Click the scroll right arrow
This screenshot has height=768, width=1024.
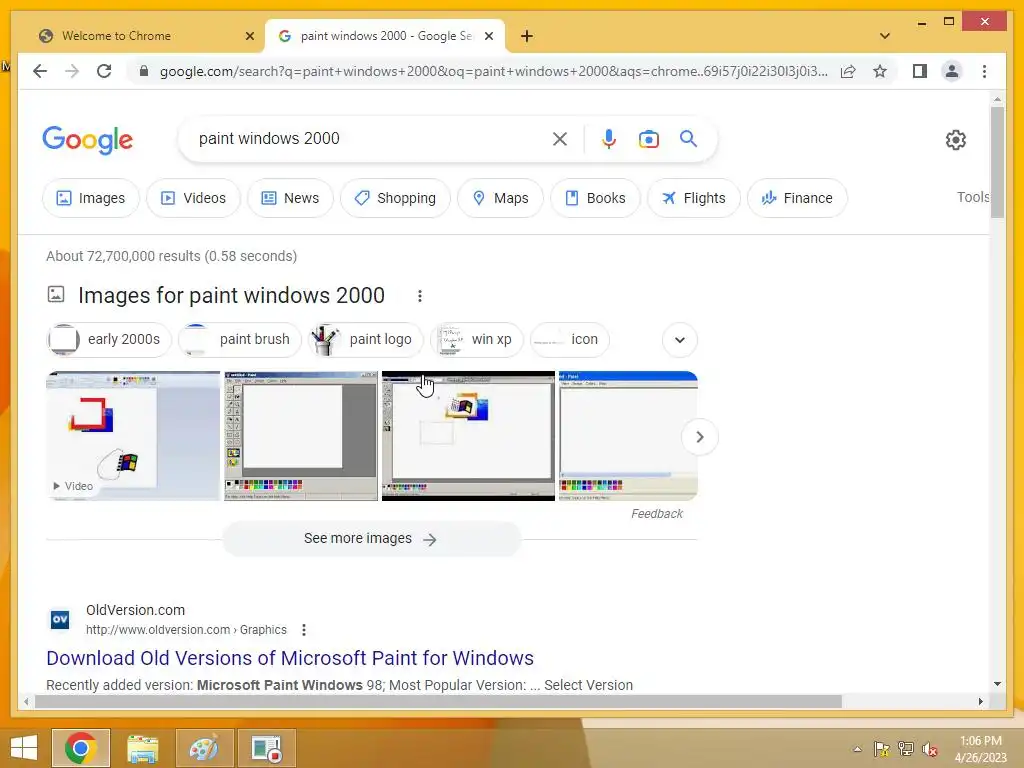tap(980, 701)
